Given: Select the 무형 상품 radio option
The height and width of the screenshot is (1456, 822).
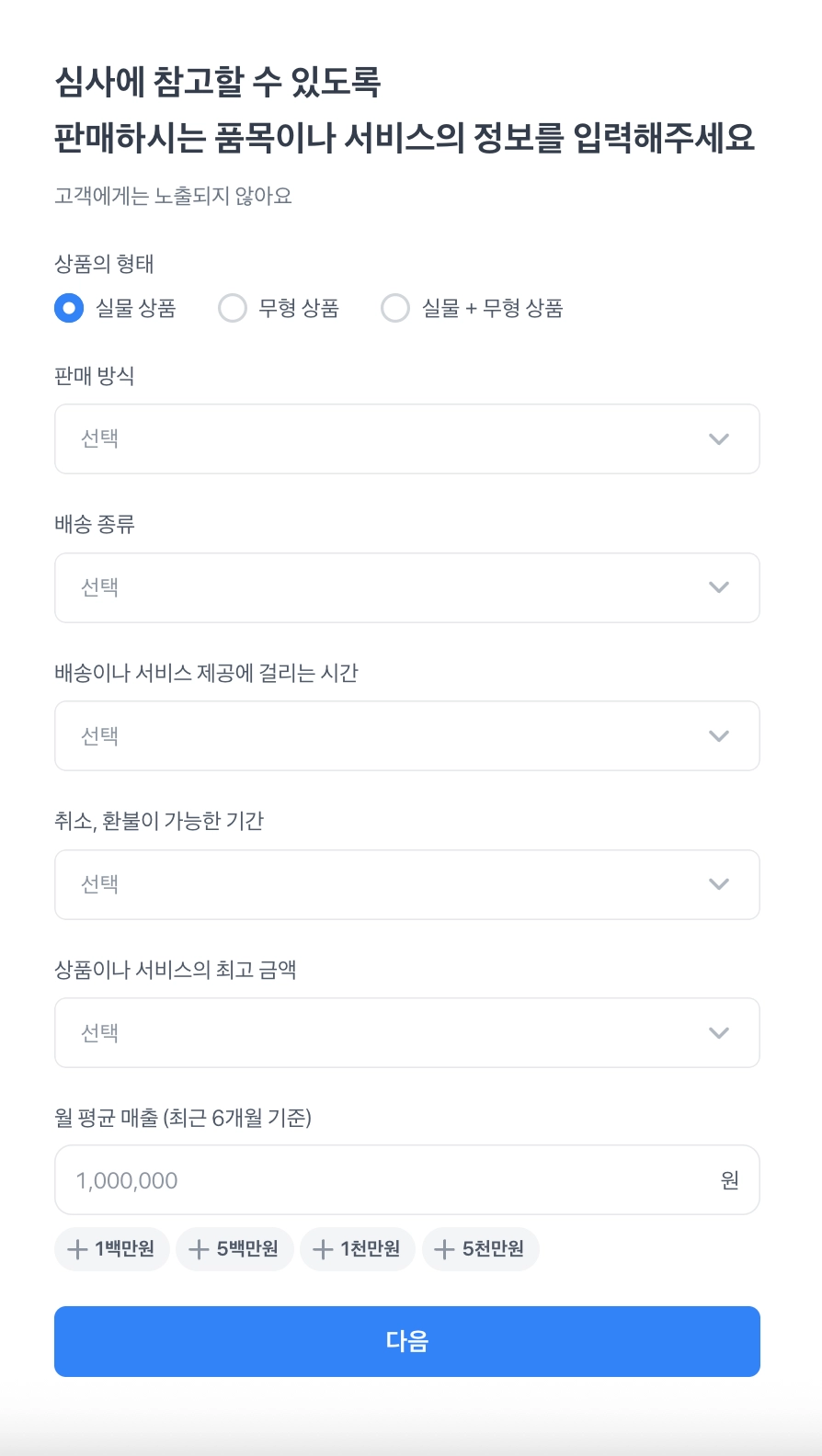Looking at the screenshot, I should [x=233, y=308].
